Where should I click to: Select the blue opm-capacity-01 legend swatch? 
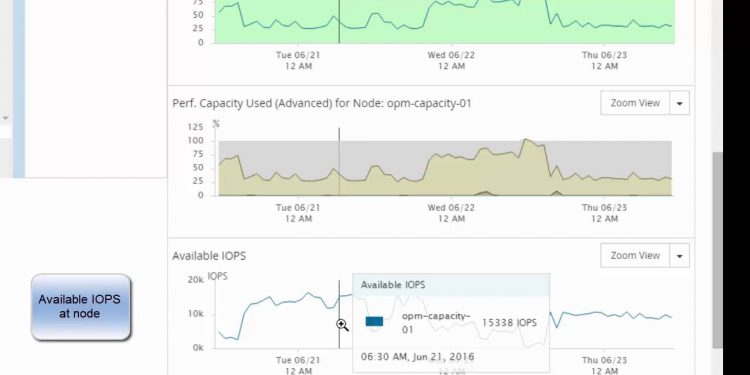pyautogui.click(x=374, y=321)
